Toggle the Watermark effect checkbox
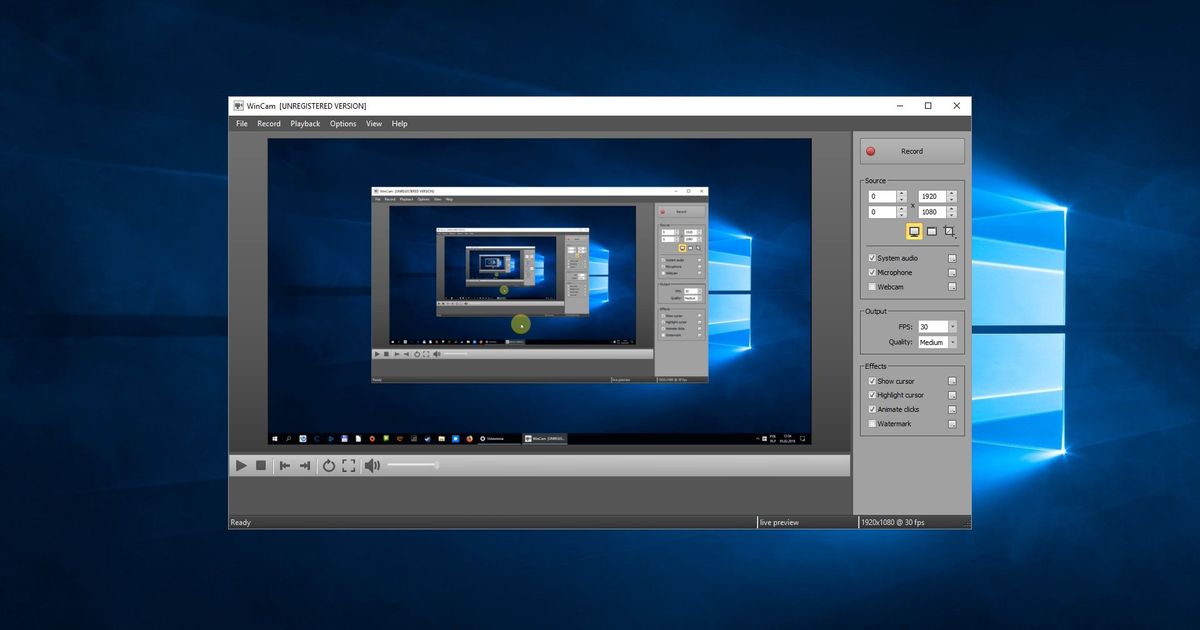1200x630 pixels. pyautogui.click(x=872, y=423)
